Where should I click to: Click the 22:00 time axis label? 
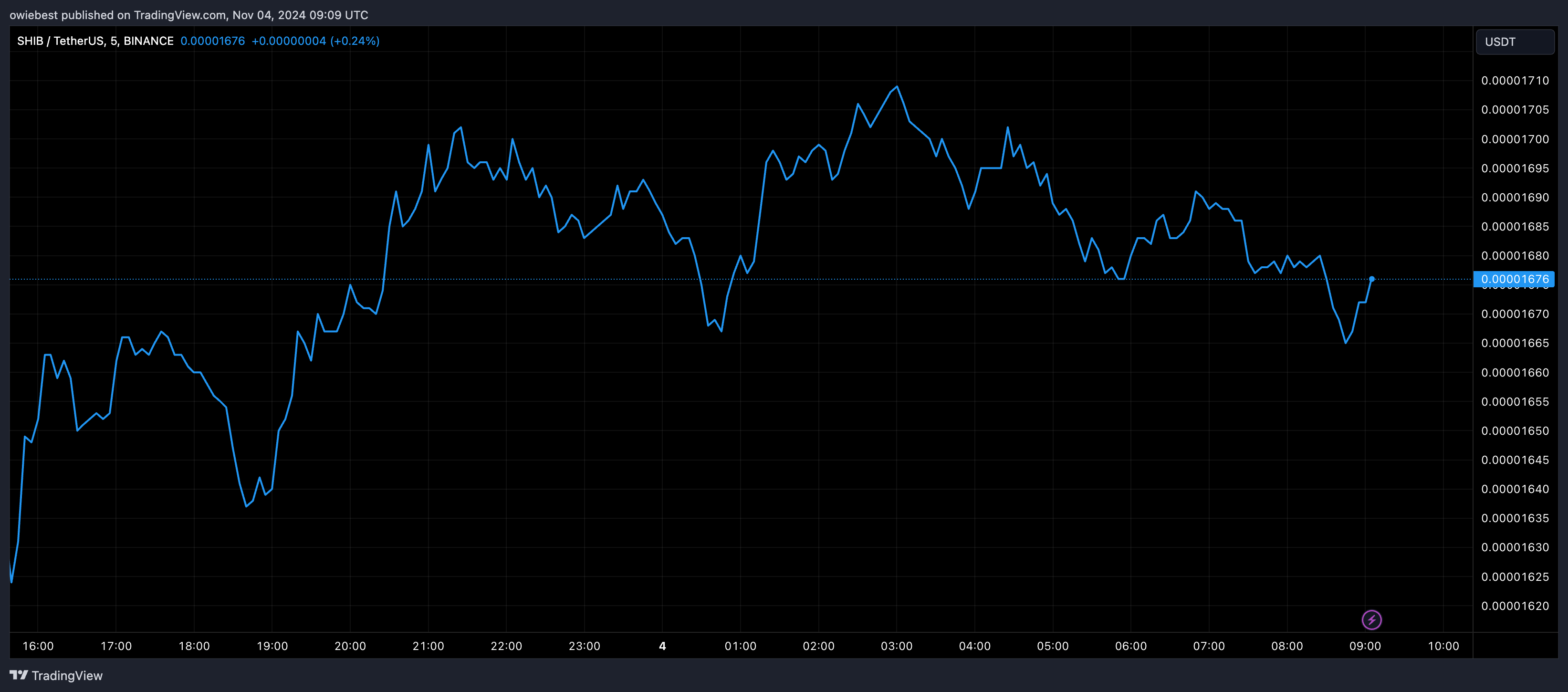click(506, 646)
